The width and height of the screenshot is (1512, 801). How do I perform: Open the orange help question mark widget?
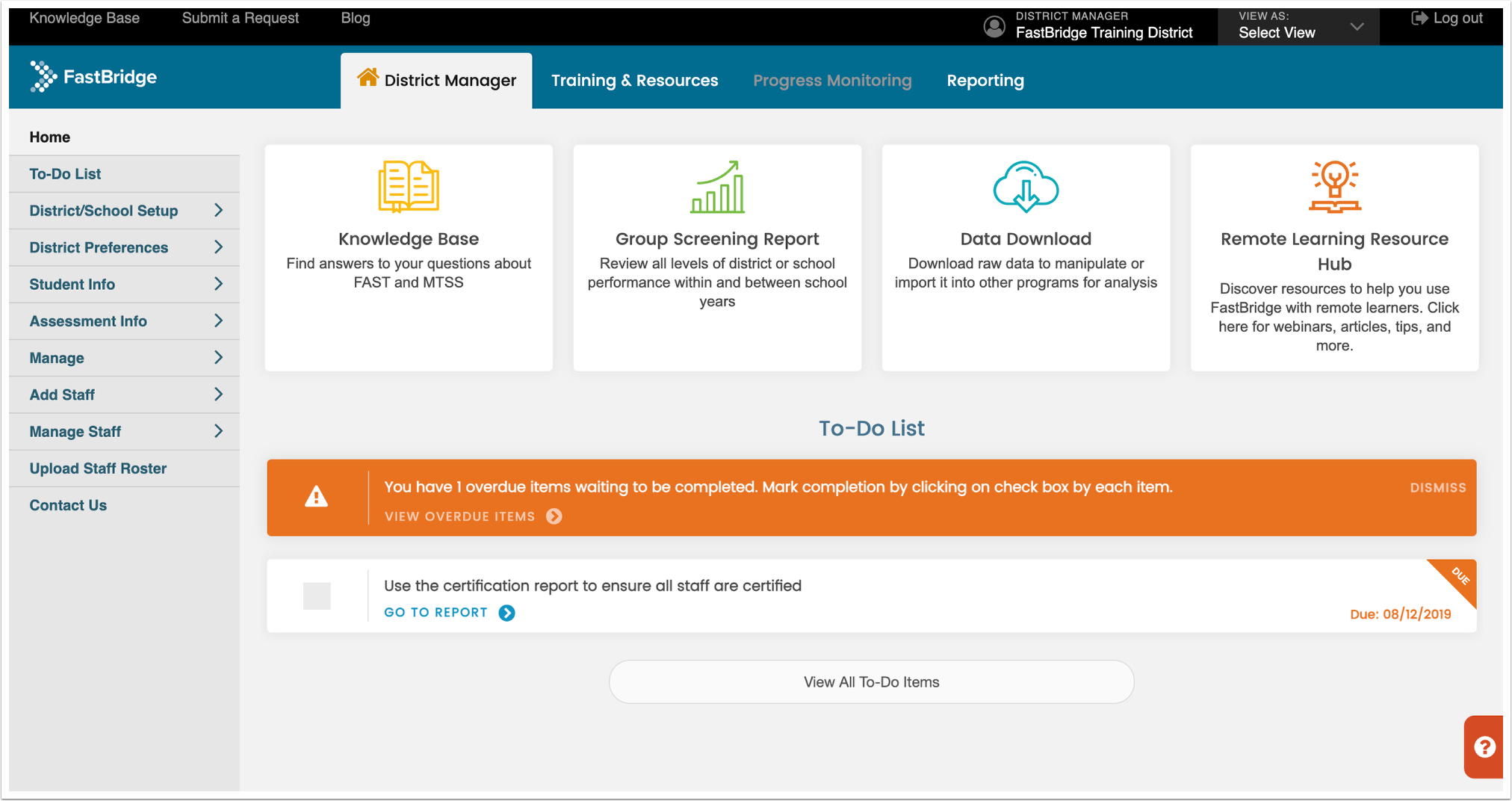pyautogui.click(x=1484, y=746)
